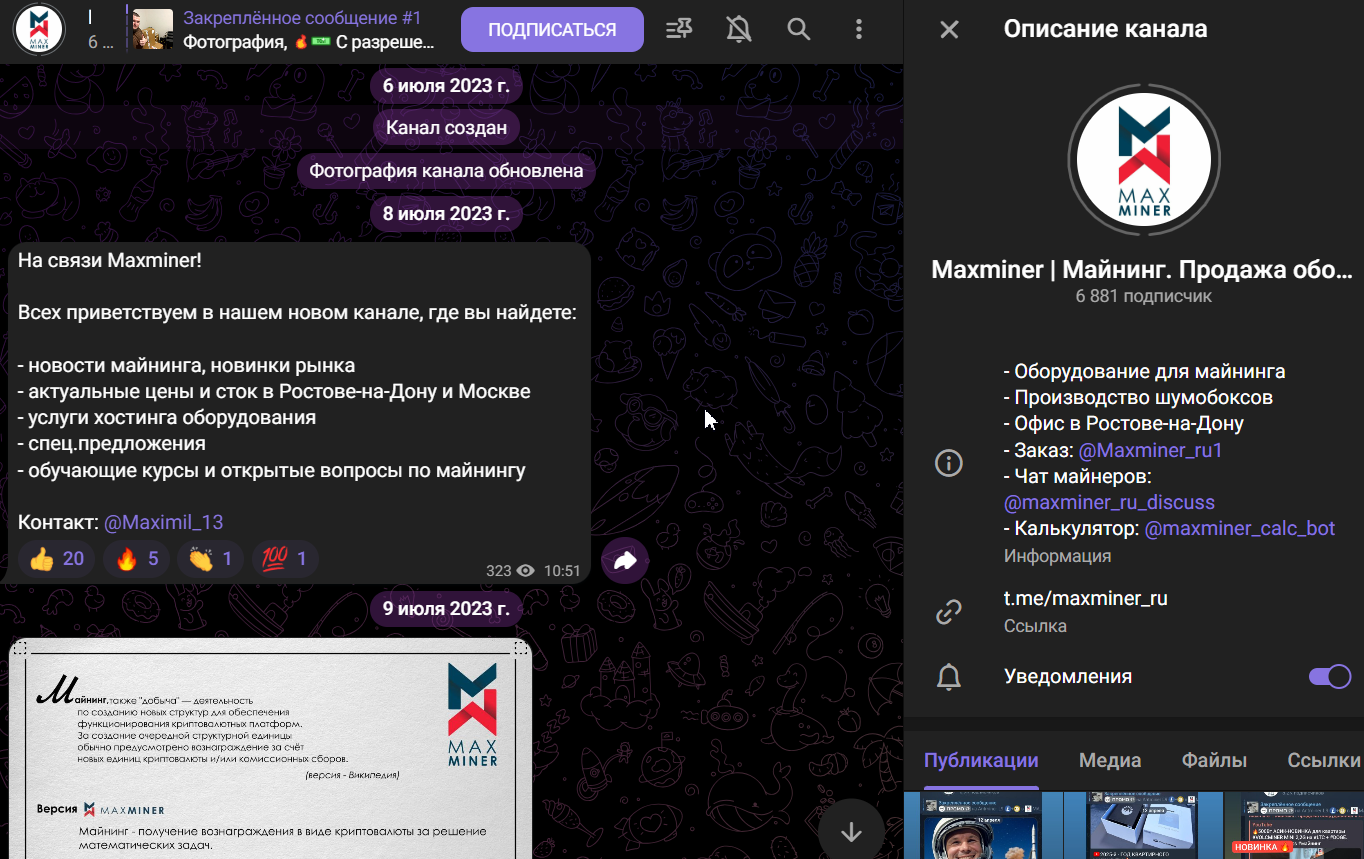Viewport: 1364px width, 859px height.
Task: Click the 8 июля 2023 г. date badge
Action: click(446, 213)
